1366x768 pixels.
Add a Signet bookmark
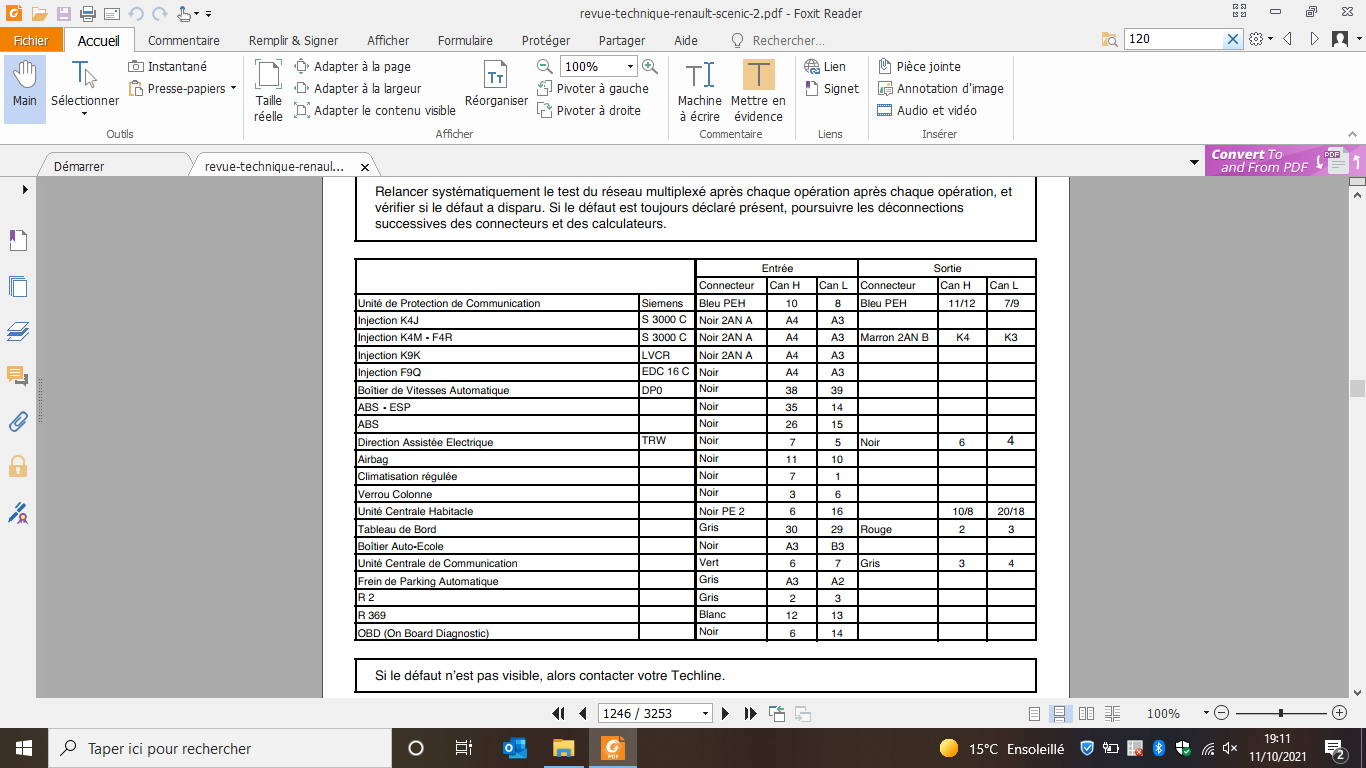coord(831,88)
